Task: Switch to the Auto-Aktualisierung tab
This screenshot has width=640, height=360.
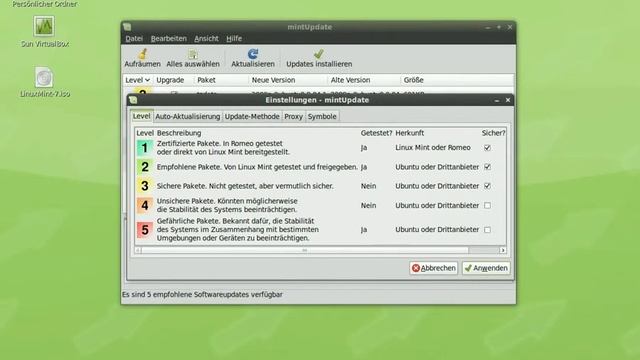Action: (x=188, y=116)
